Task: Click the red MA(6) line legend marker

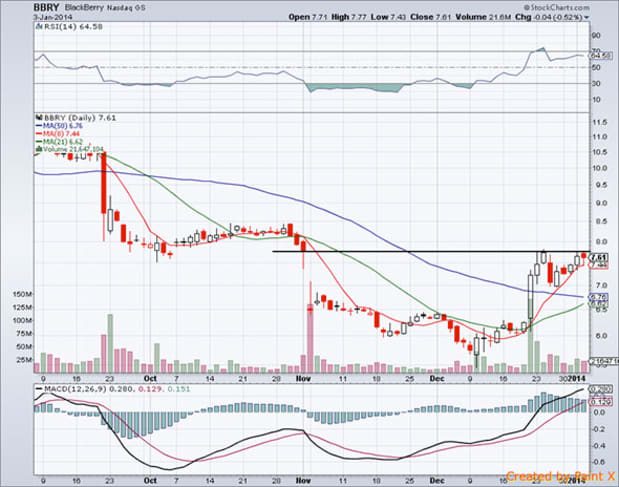Action: (39, 134)
